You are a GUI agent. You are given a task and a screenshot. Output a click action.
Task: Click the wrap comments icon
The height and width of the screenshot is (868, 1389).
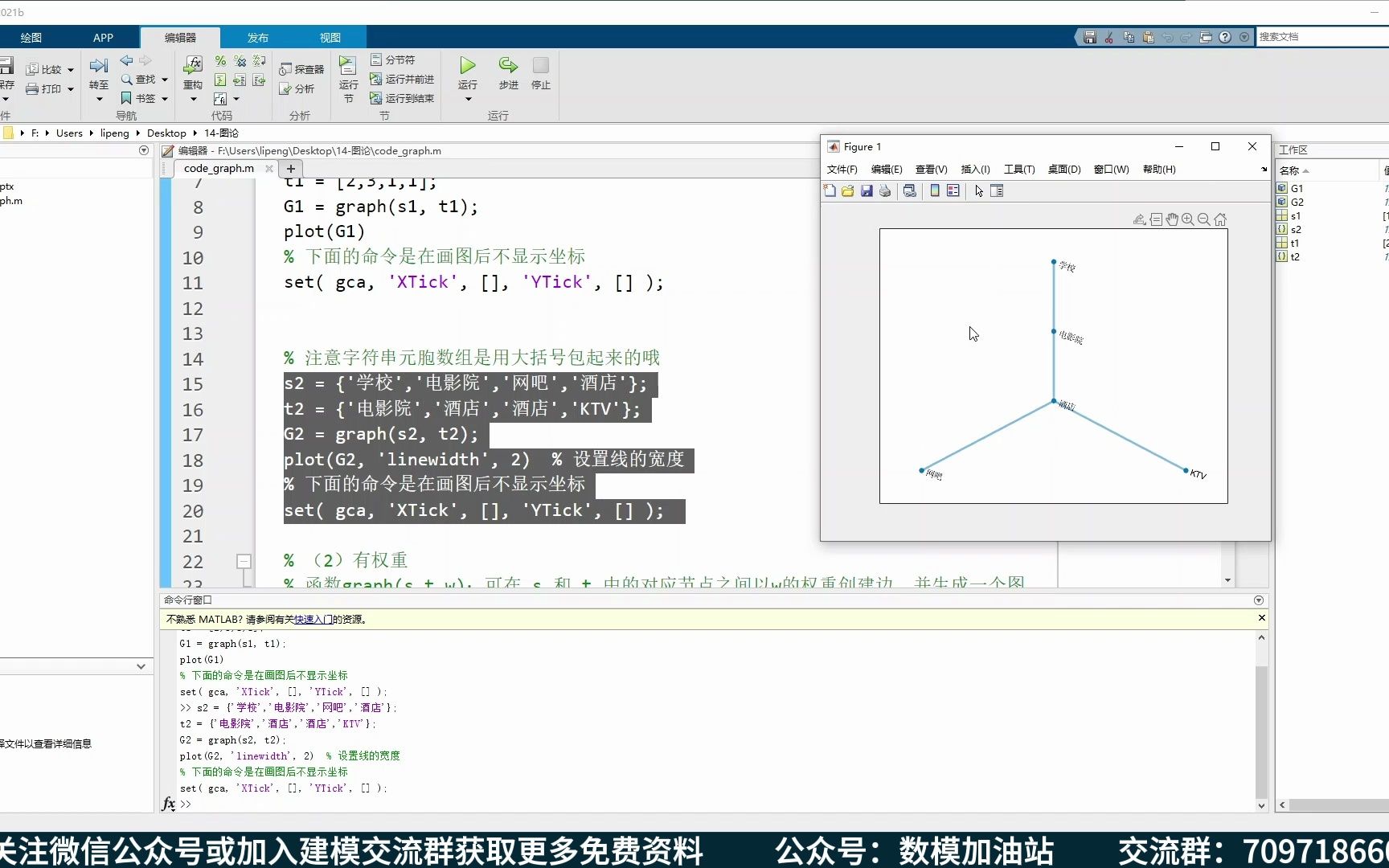click(x=259, y=61)
